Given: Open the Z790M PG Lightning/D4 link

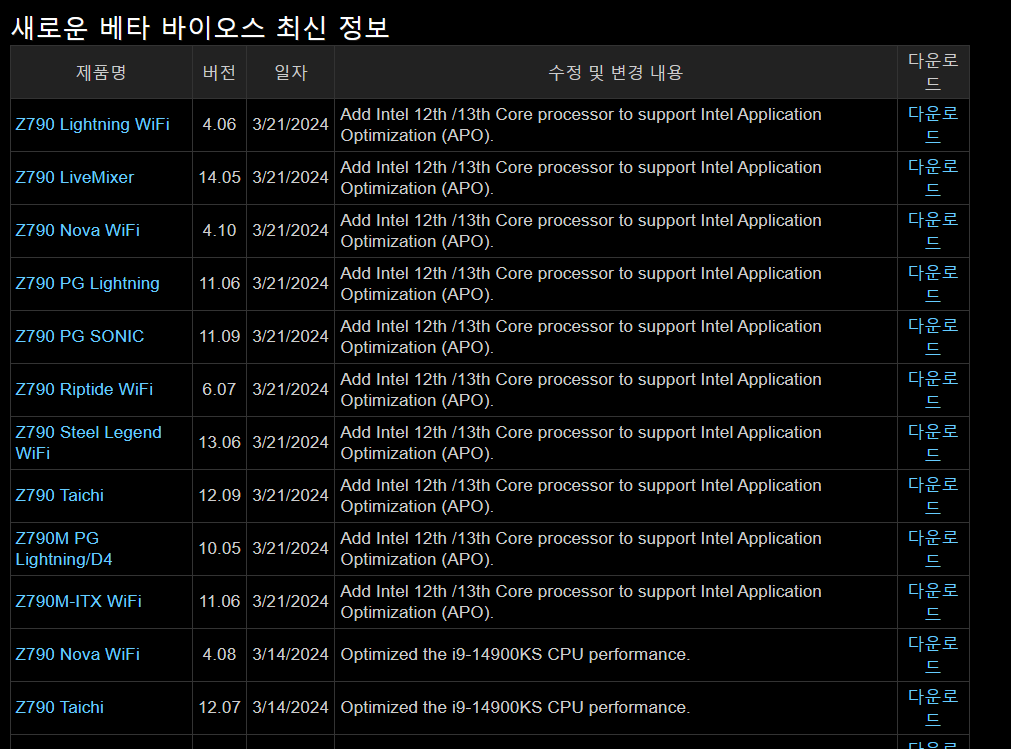Looking at the screenshot, I should pos(64,549).
